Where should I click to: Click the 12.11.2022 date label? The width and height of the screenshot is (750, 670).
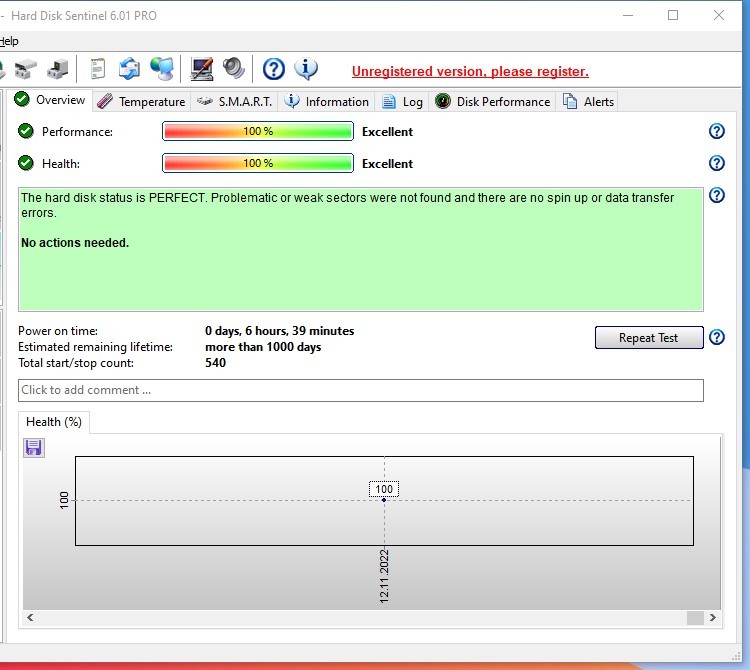pos(384,576)
